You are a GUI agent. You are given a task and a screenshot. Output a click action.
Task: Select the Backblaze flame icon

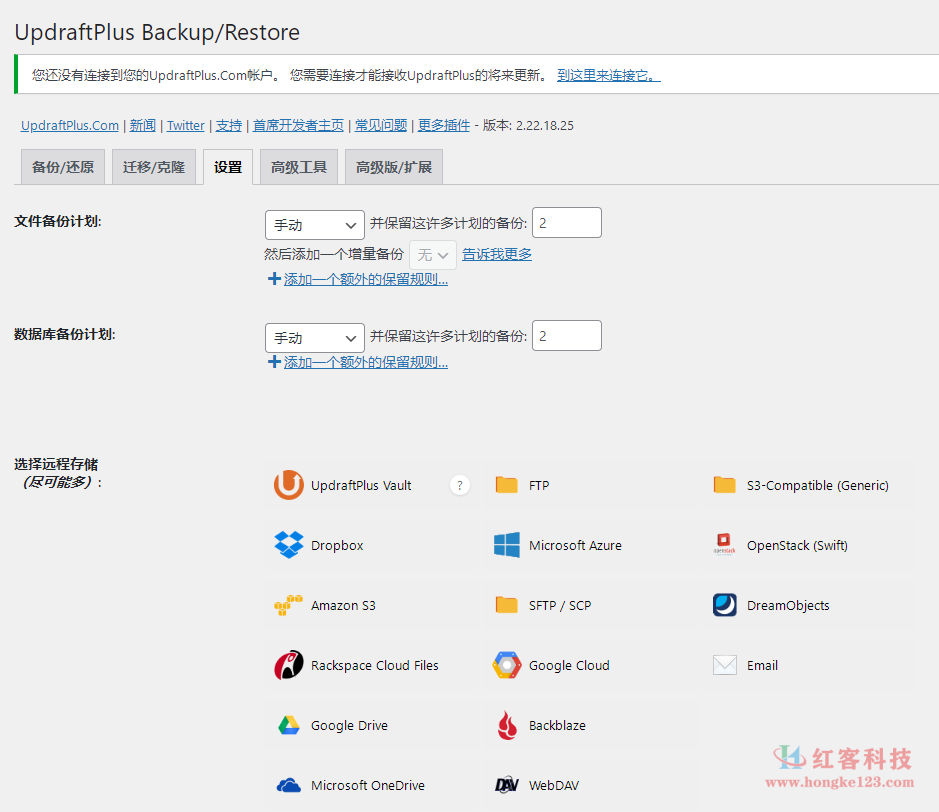click(507, 725)
